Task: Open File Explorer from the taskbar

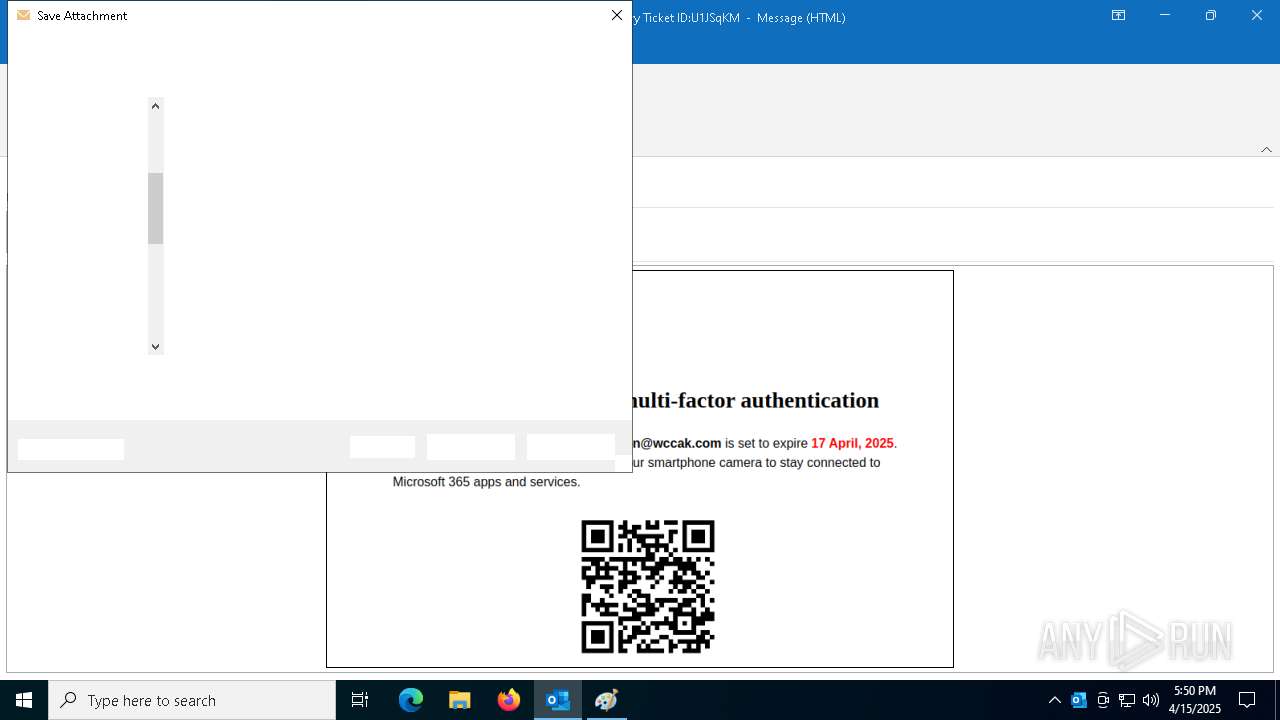Action: click(459, 700)
